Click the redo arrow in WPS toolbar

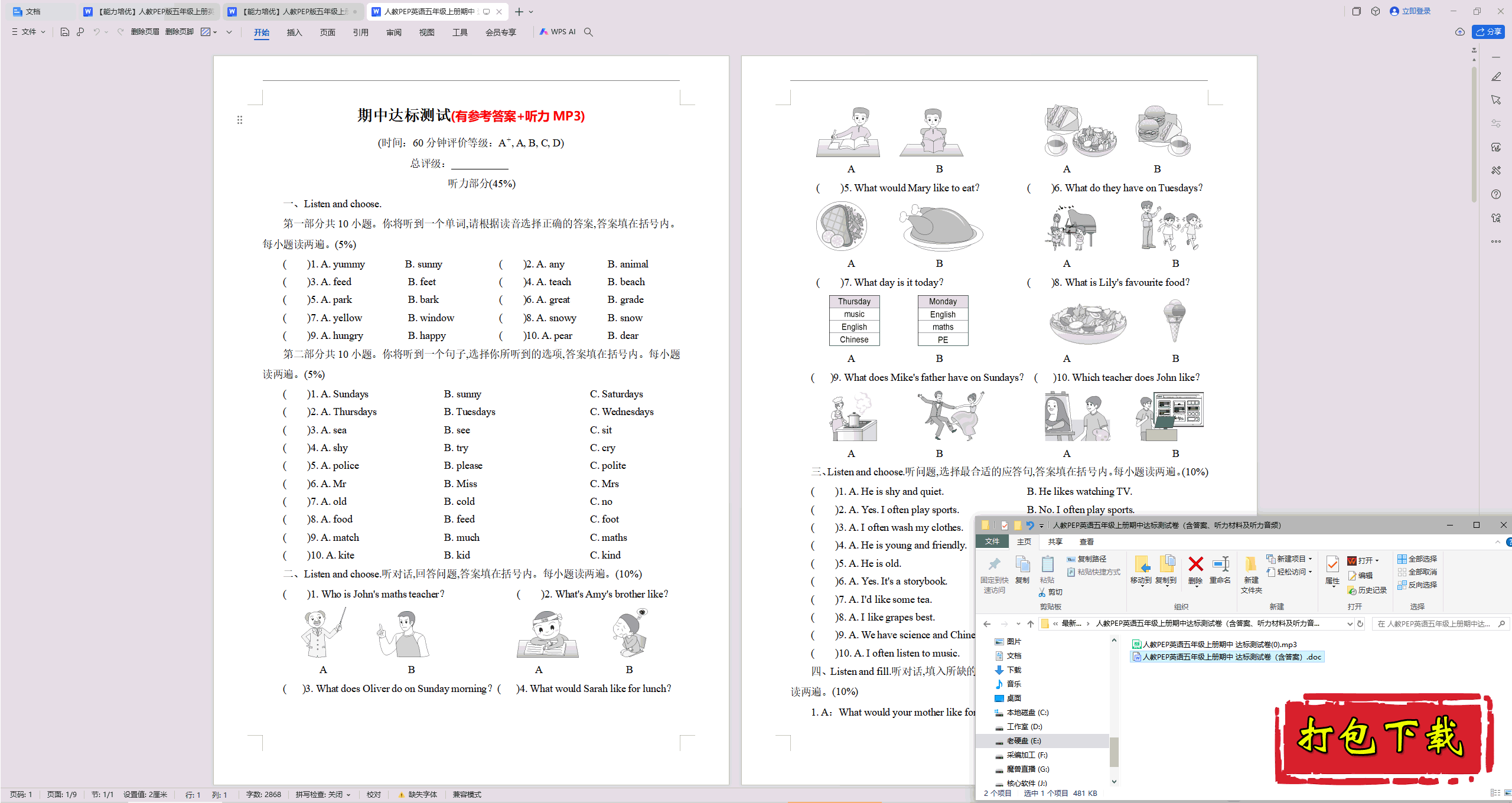tap(120, 32)
